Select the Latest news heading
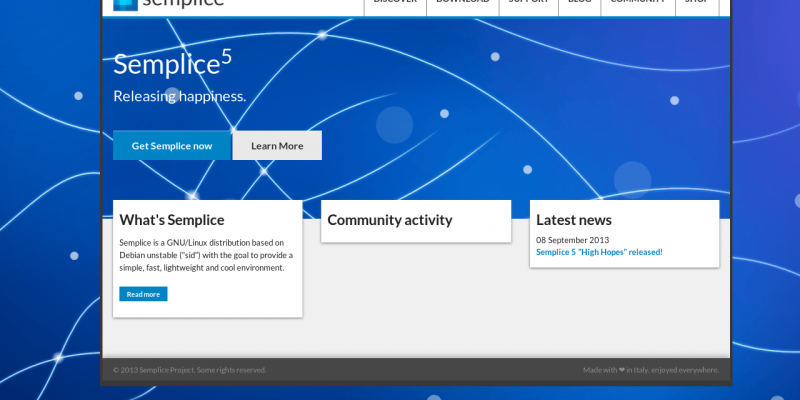The width and height of the screenshot is (800, 400). [573, 220]
